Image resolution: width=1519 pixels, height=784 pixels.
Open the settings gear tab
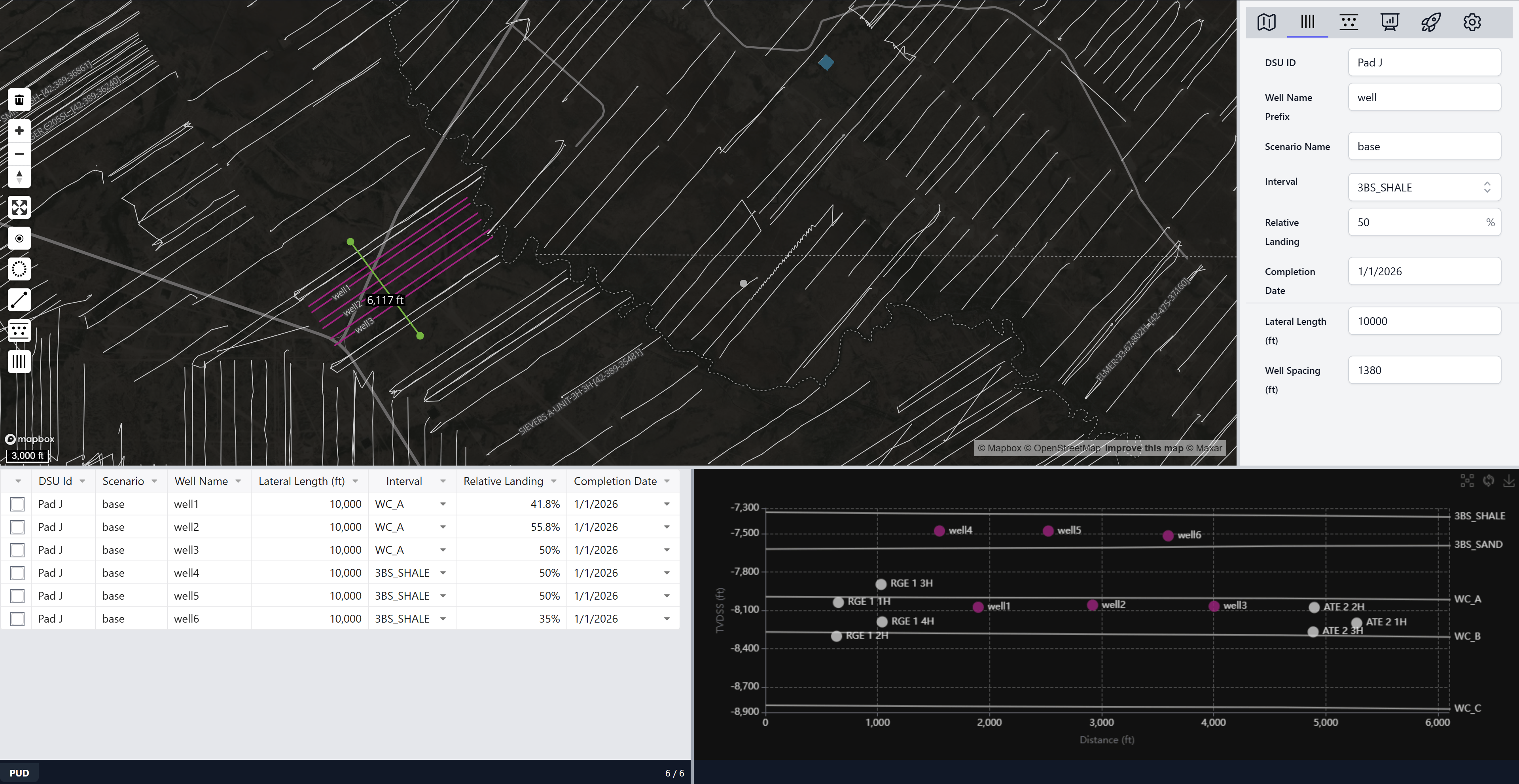[1472, 23]
